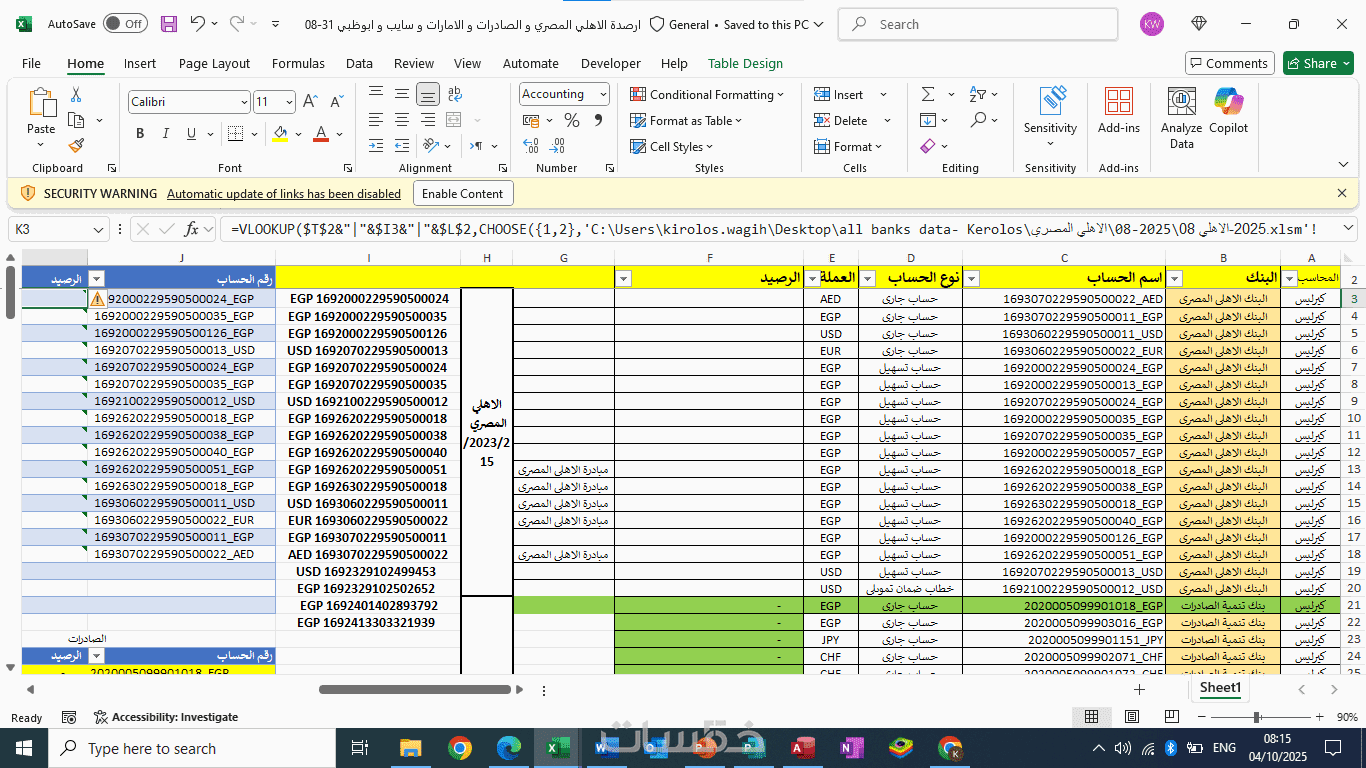Open the font name dropdown
Image resolution: width=1366 pixels, height=768 pixels.
click(x=244, y=102)
